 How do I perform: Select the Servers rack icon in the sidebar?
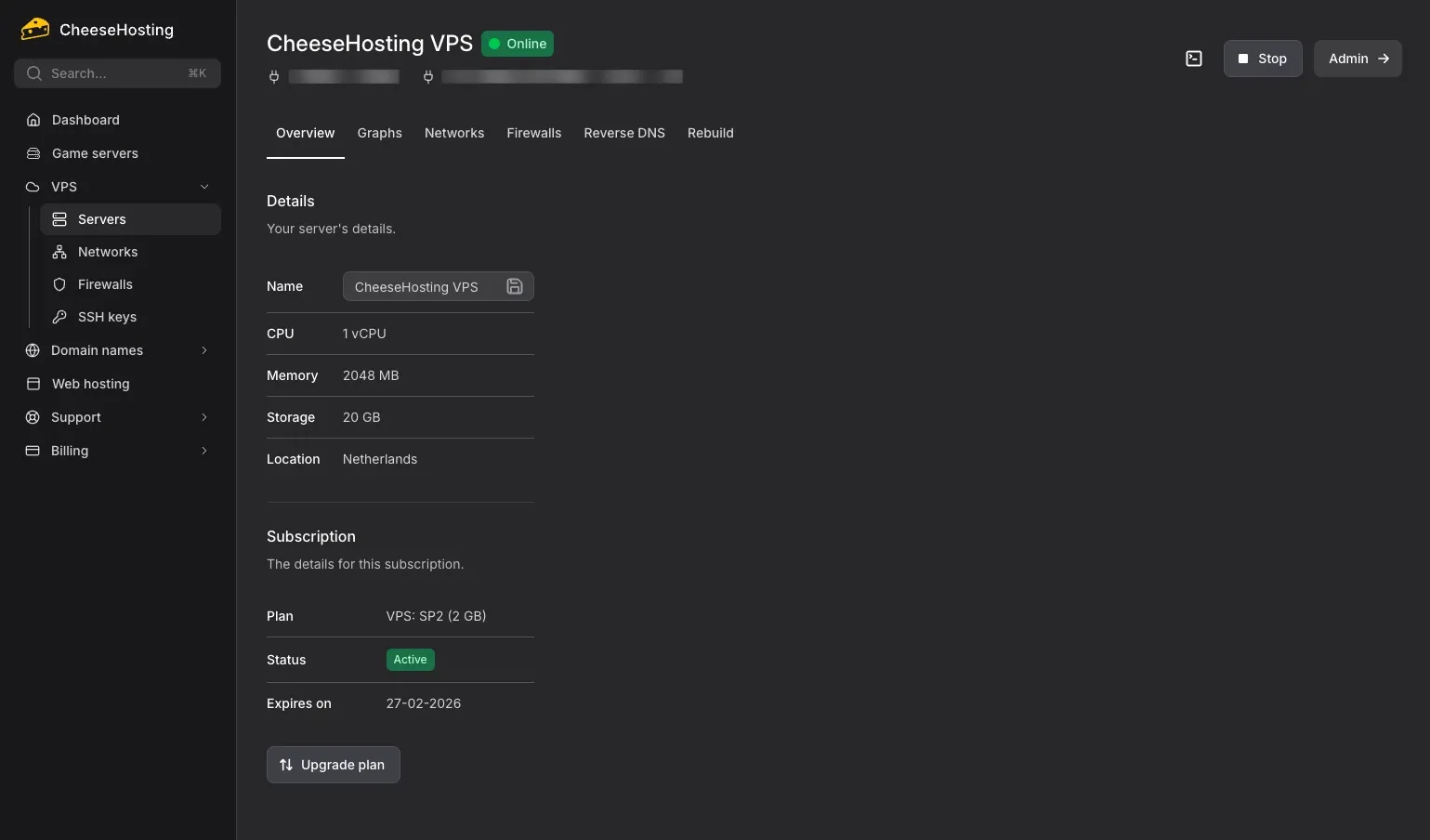[x=60, y=218]
